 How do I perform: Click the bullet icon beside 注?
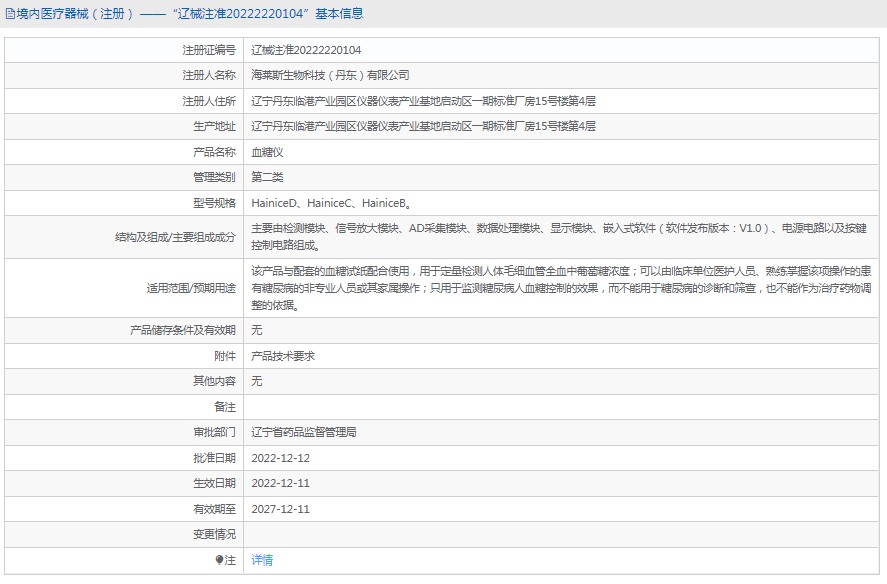[219, 560]
